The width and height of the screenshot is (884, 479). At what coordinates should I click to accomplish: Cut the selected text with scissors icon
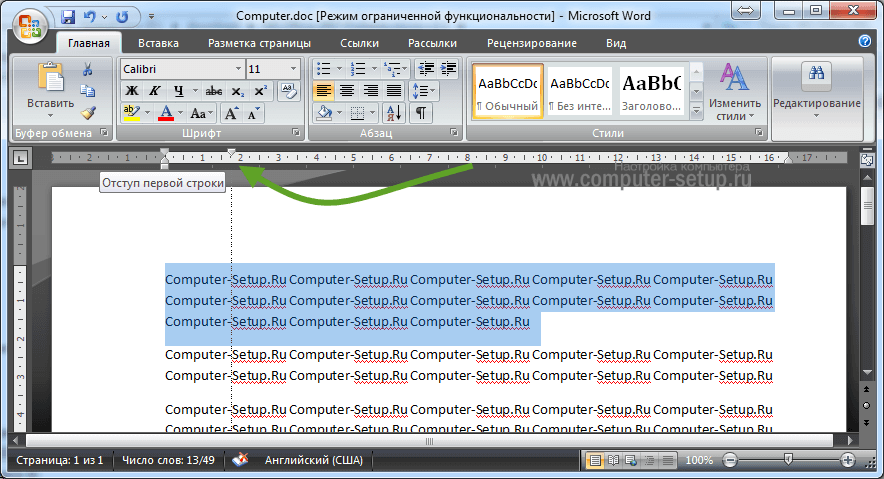click(87, 69)
